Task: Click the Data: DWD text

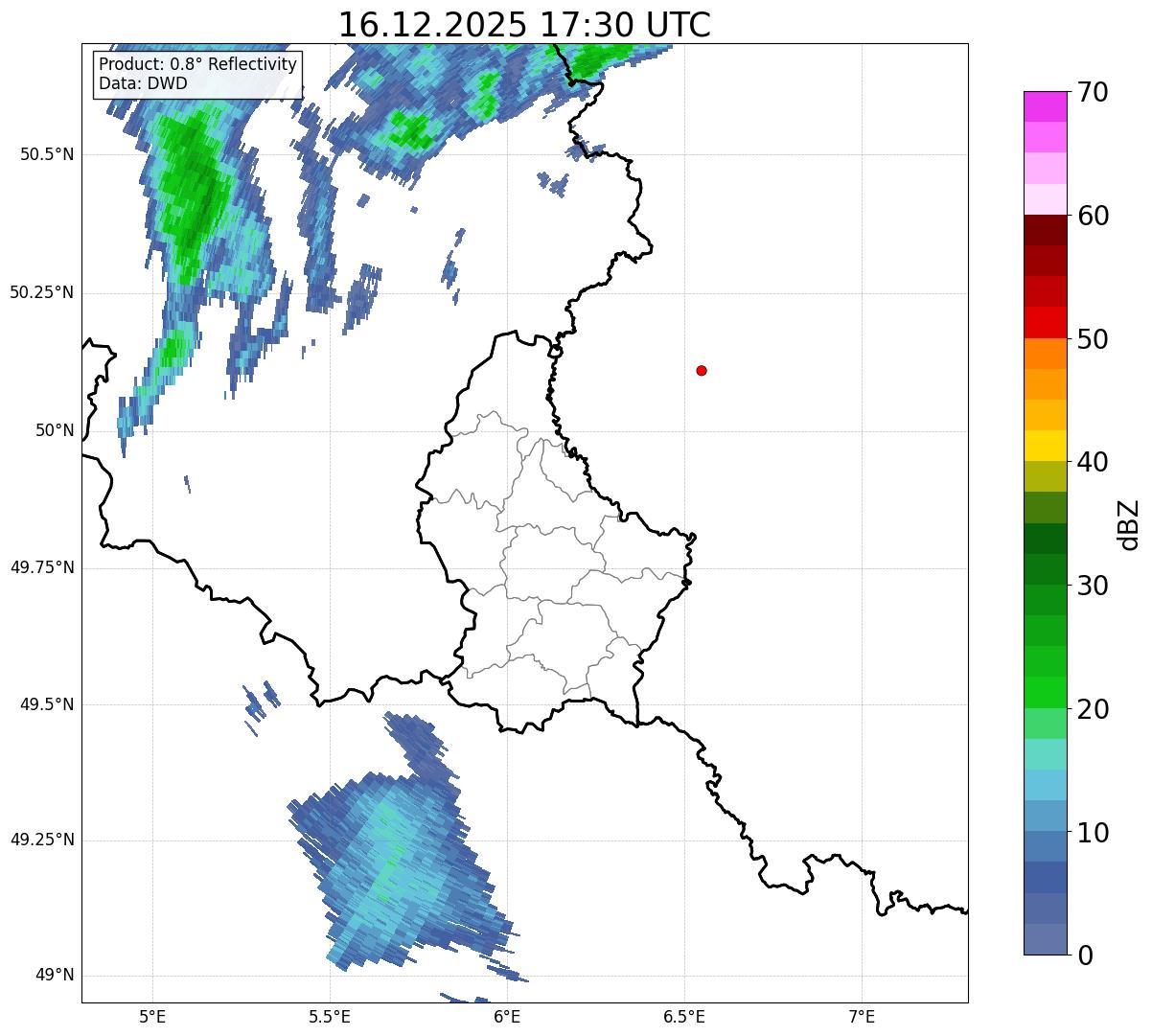Action: point(143,83)
